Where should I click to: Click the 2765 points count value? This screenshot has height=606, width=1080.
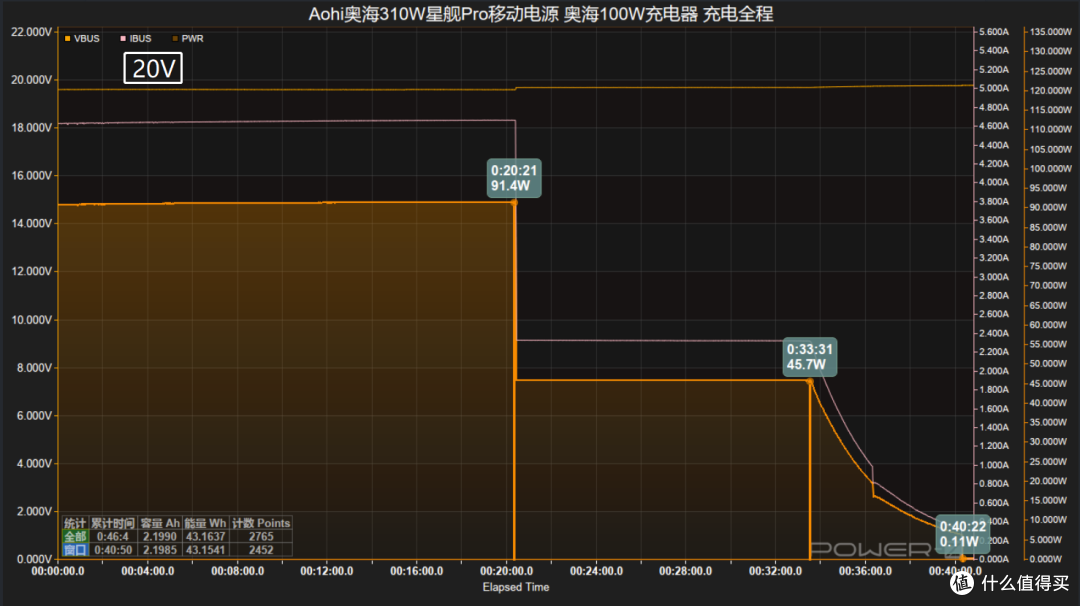point(261,536)
